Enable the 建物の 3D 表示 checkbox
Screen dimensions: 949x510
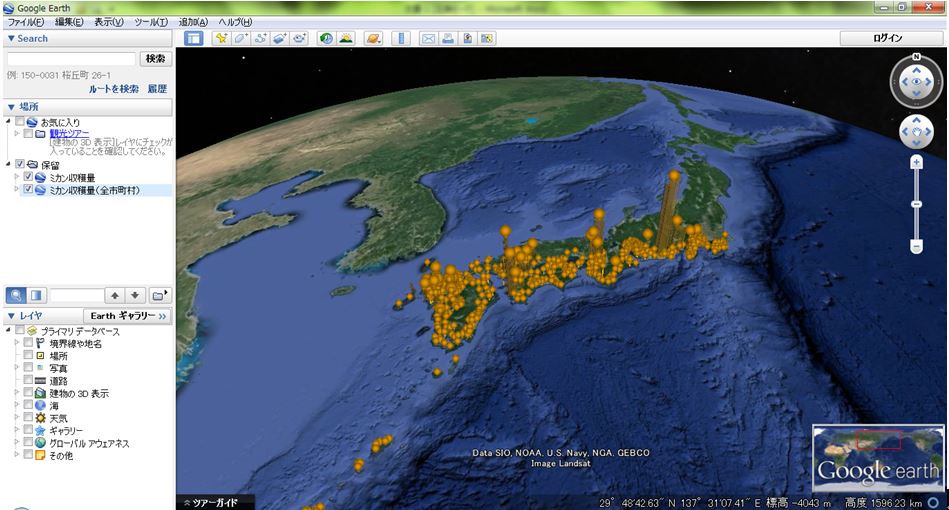28,393
